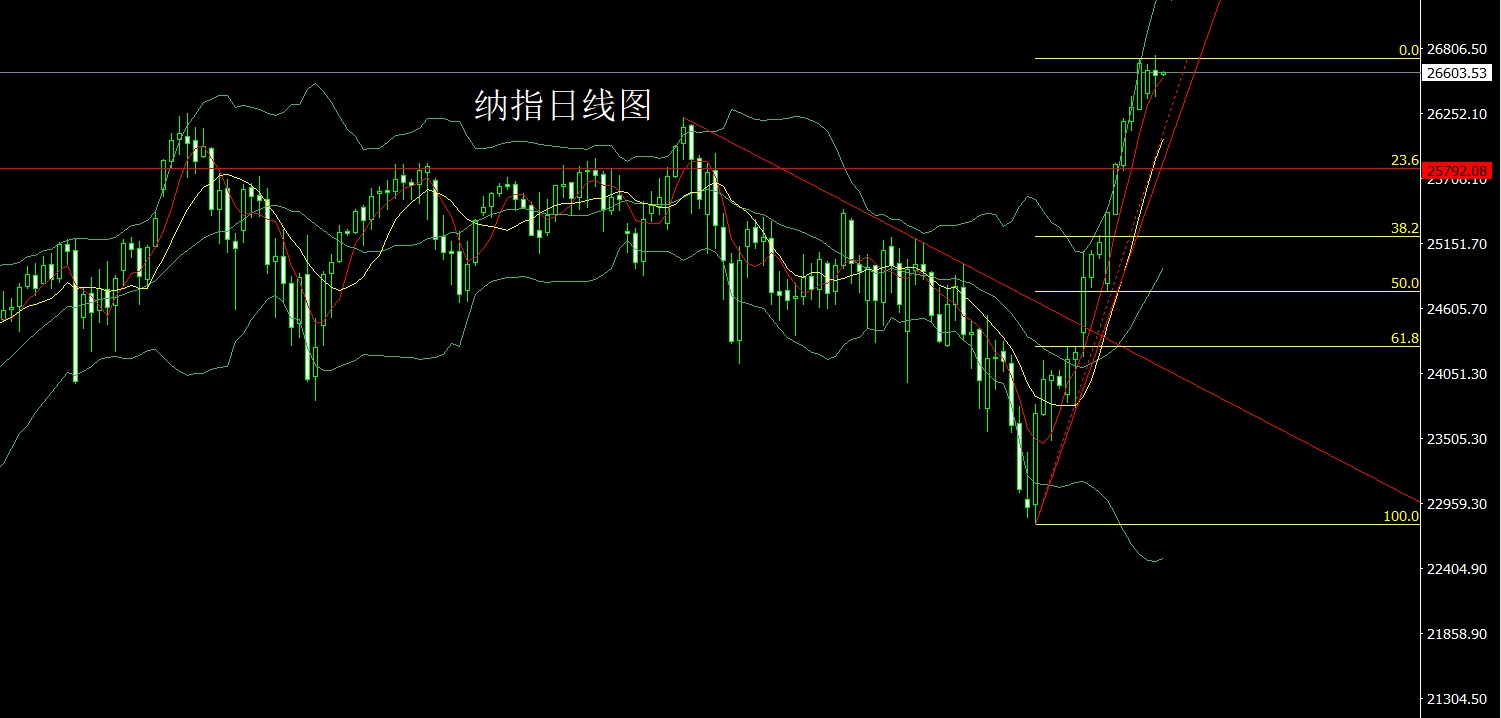Pick the Fibonacci 50.0 level label

tap(1405, 284)
